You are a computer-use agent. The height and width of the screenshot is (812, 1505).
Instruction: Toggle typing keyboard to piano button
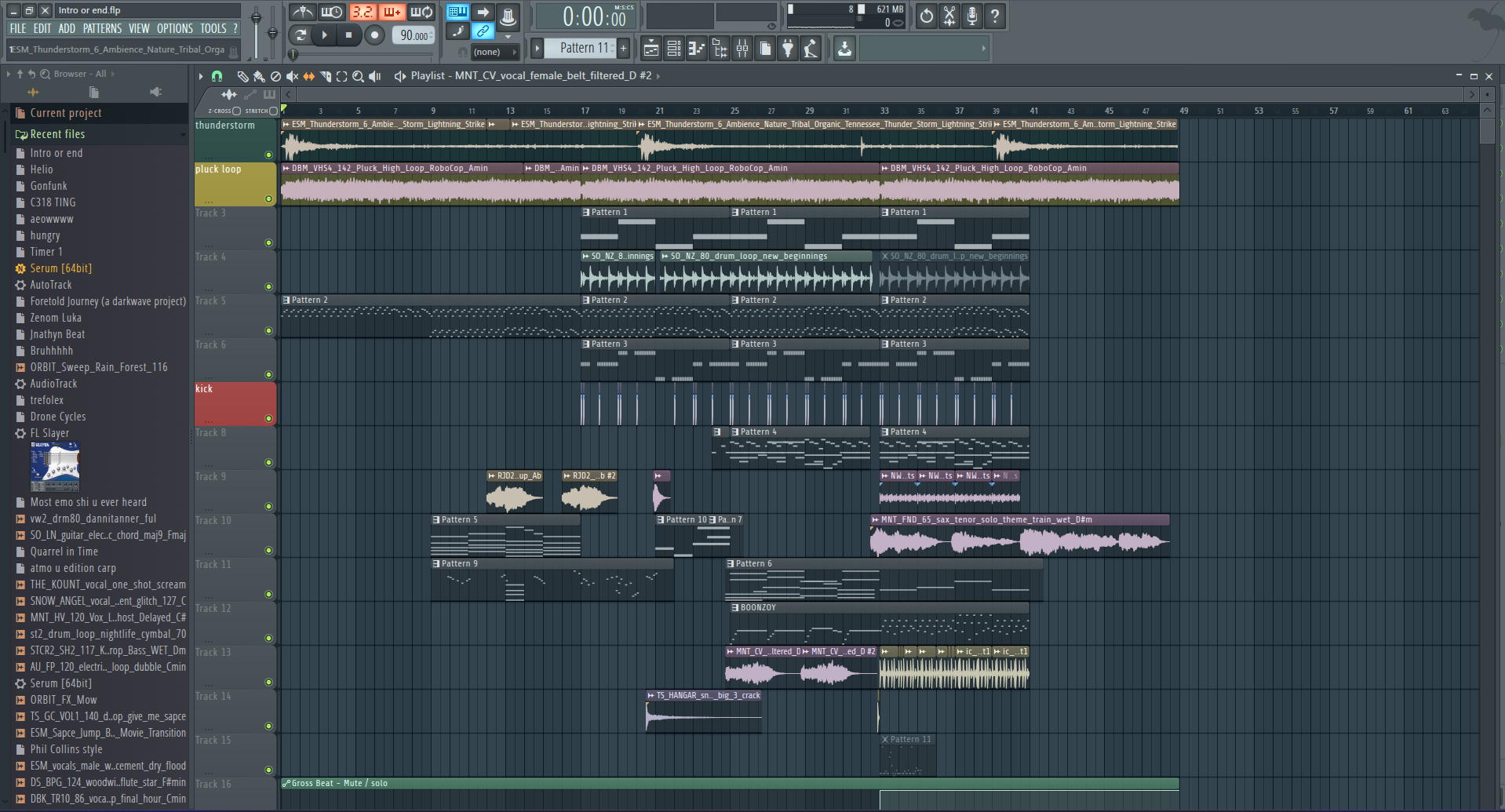coord(457,12)
